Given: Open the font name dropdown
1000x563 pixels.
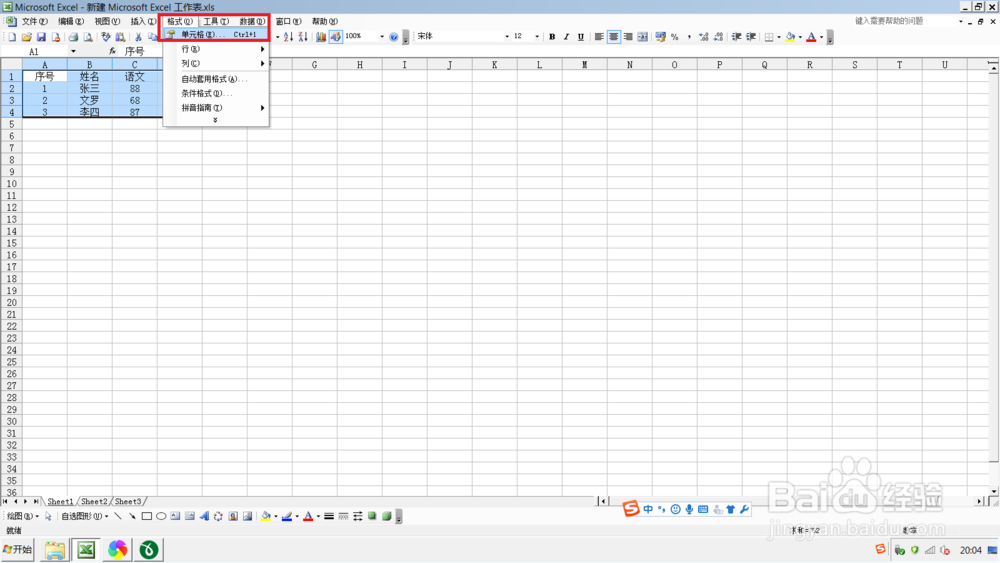Looking at the screenshot, I should 507,37.
